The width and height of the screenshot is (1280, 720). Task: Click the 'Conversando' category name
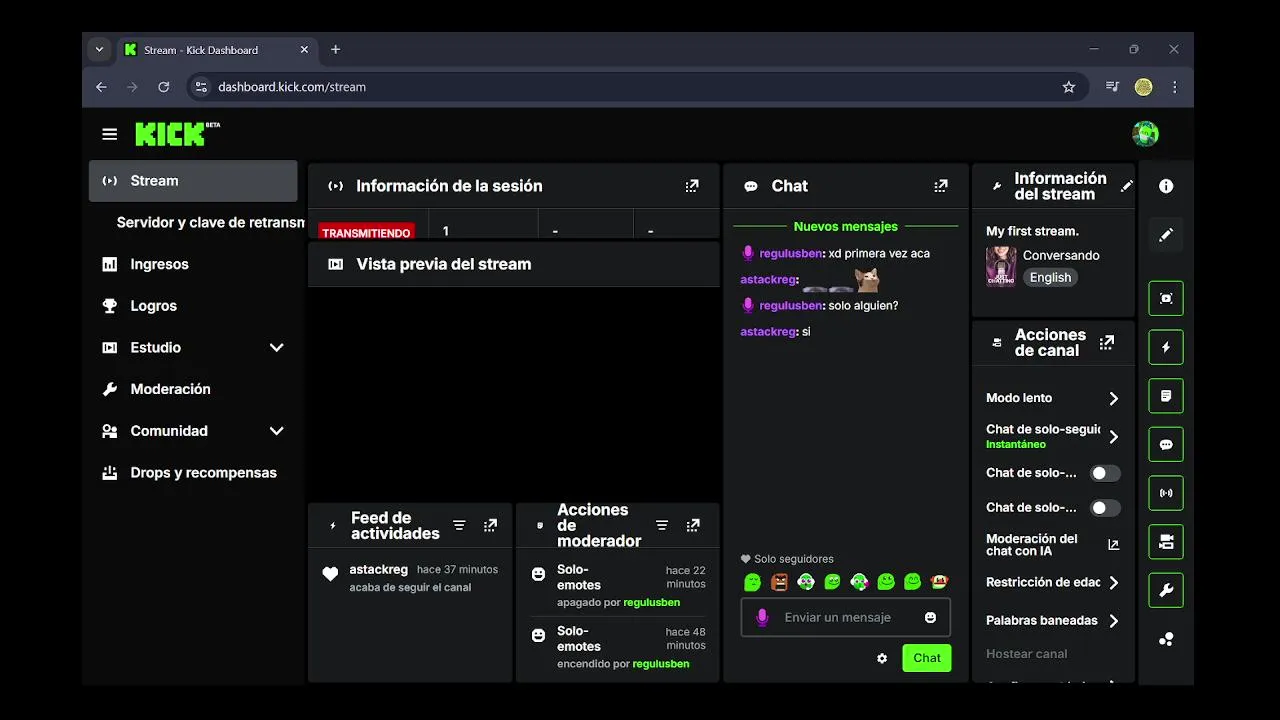coord(1061,255)
